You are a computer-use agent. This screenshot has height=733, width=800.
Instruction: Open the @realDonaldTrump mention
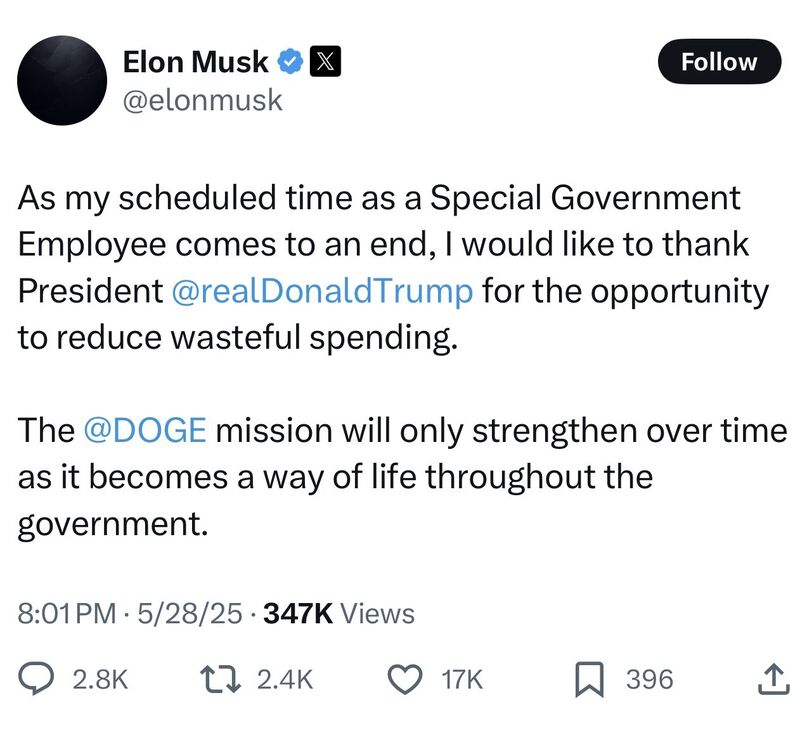point(322,291)
